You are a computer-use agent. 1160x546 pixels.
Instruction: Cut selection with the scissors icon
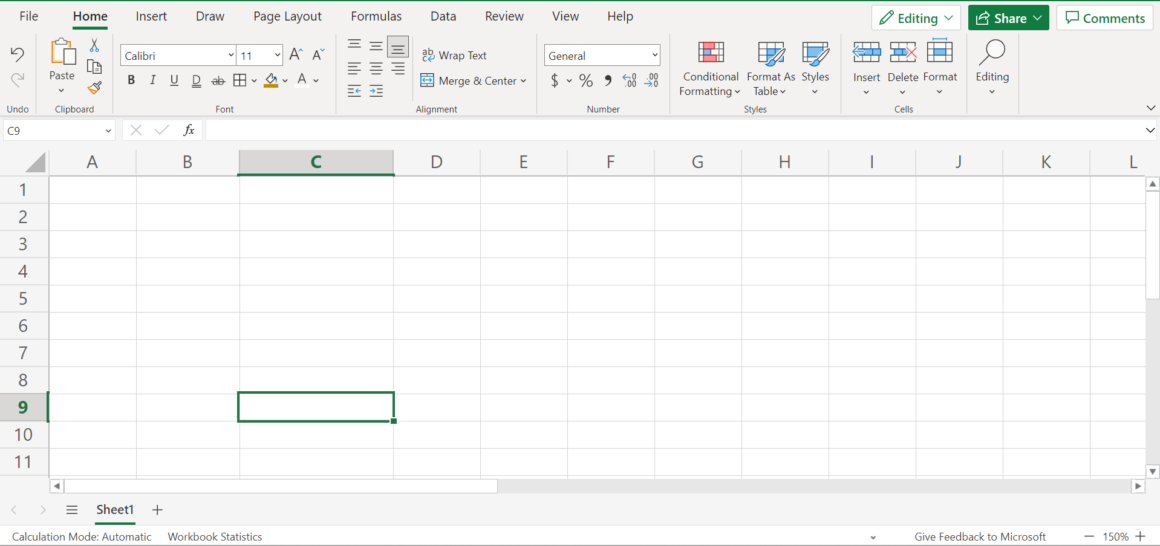(x=94, y=46)
